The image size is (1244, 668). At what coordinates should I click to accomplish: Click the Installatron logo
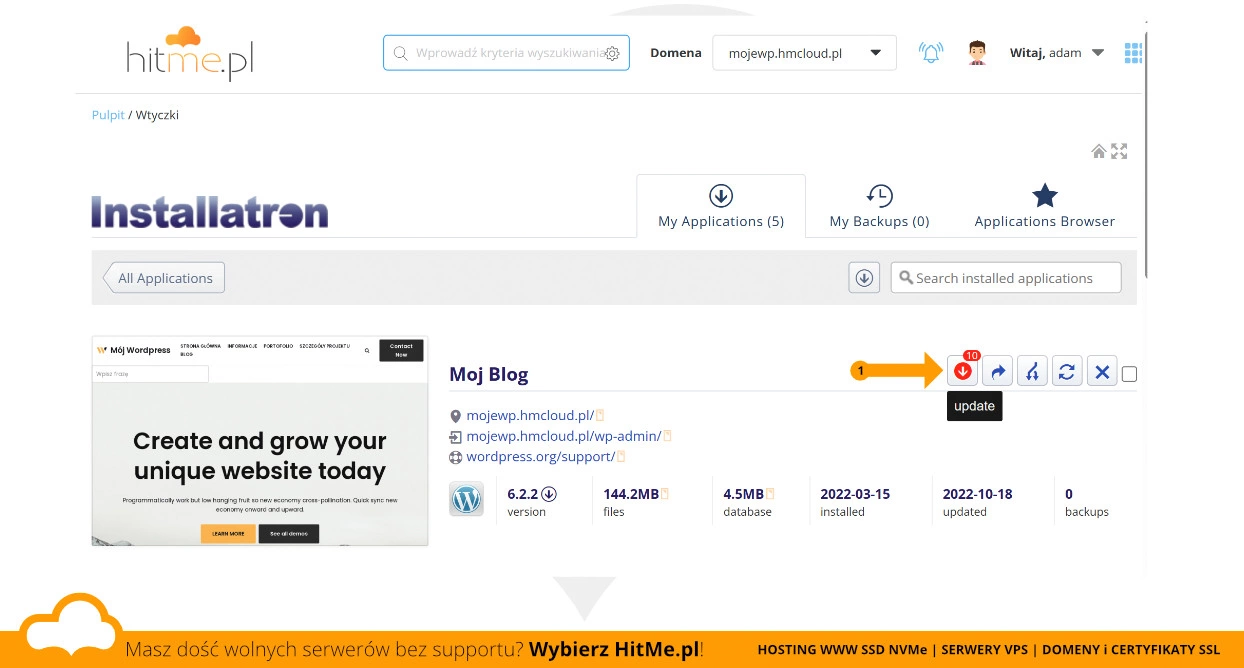click(x=209, y=212)
